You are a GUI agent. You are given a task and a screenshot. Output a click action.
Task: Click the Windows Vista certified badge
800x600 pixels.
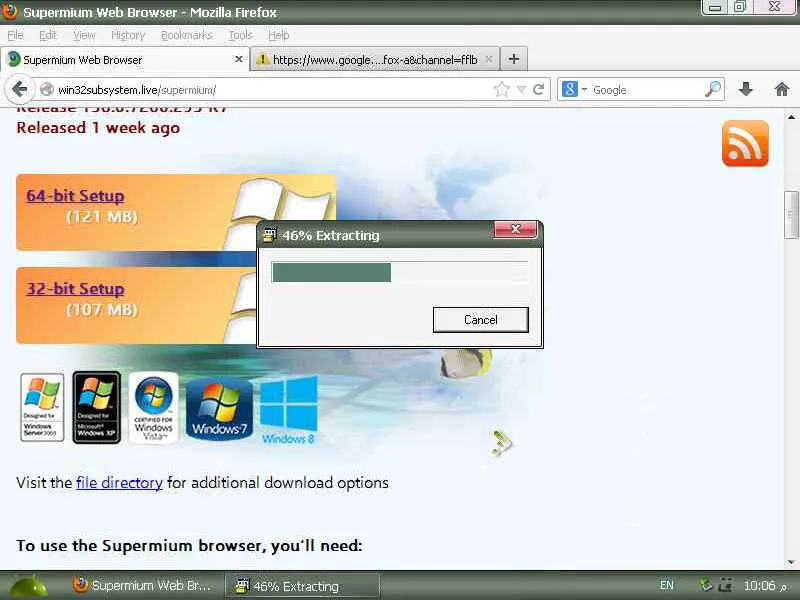153,407
